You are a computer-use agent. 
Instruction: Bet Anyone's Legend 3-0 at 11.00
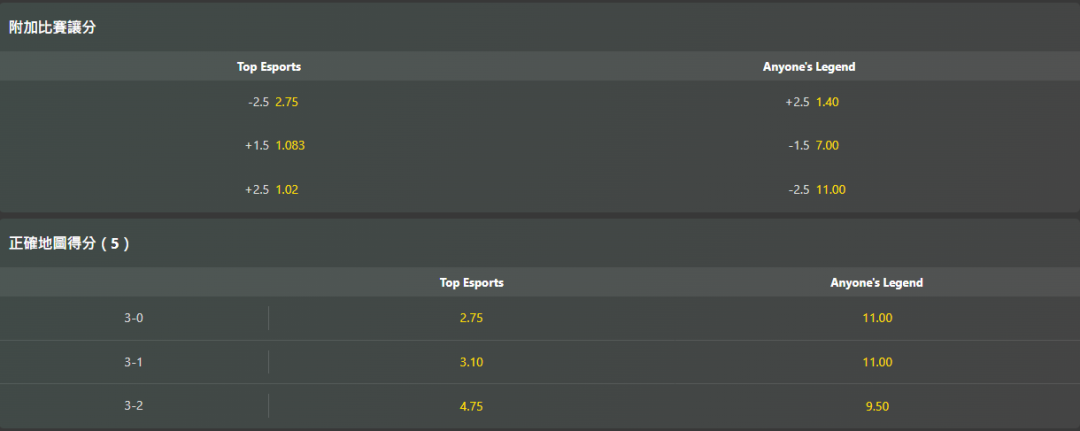(x=876, y=318)
